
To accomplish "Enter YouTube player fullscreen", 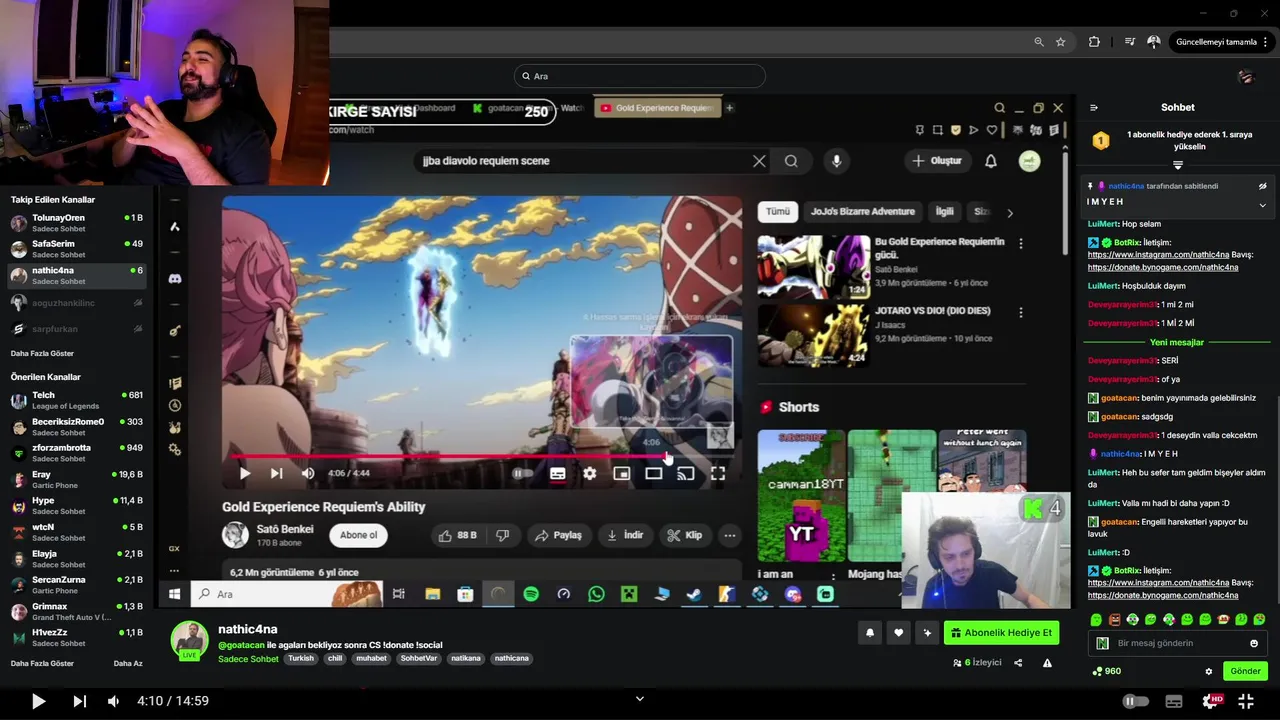I will click(x=718, y=473).
